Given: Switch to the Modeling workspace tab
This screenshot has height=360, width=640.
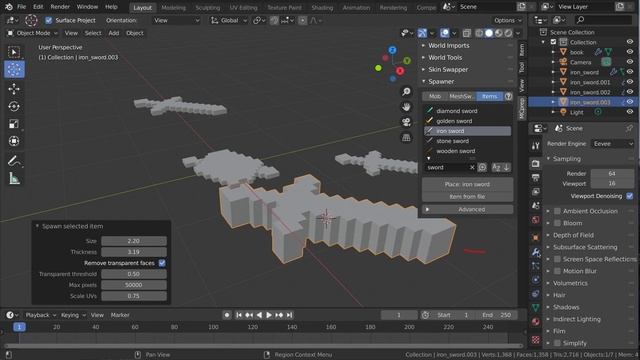Looking at the screenshot, I should [x=173, y=7].
